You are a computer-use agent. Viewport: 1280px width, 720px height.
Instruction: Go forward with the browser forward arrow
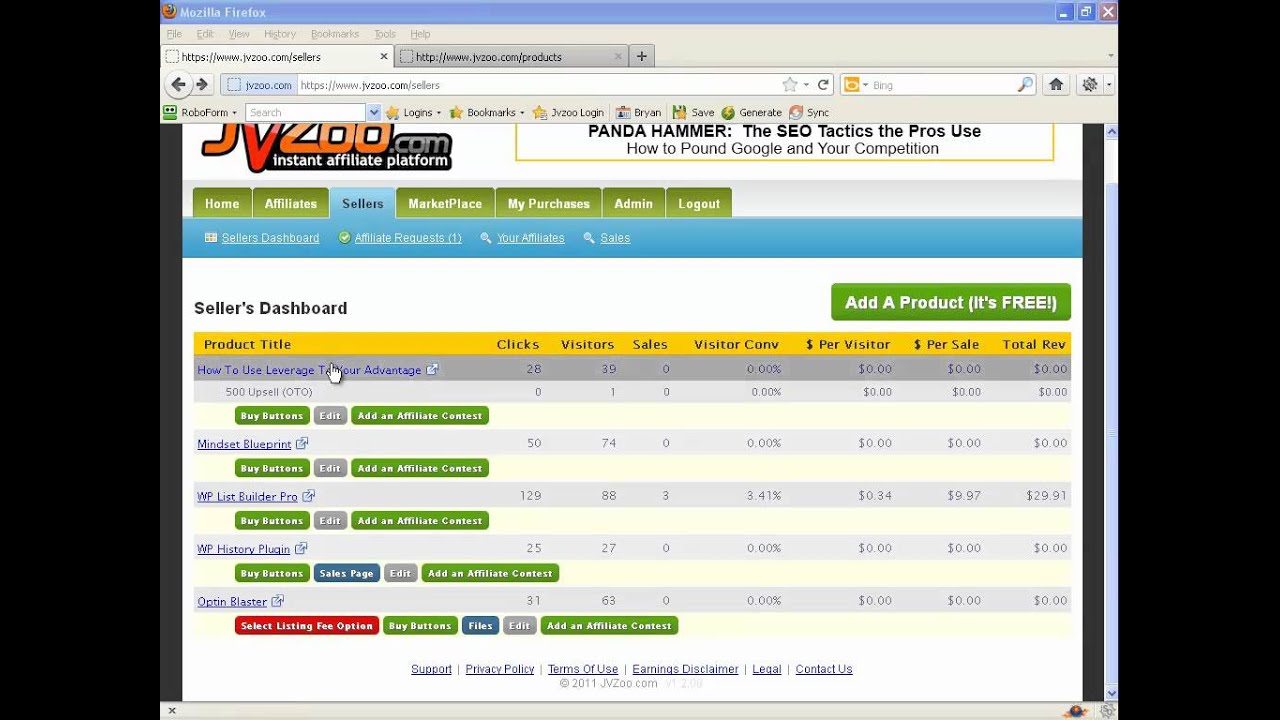[202, 85]
